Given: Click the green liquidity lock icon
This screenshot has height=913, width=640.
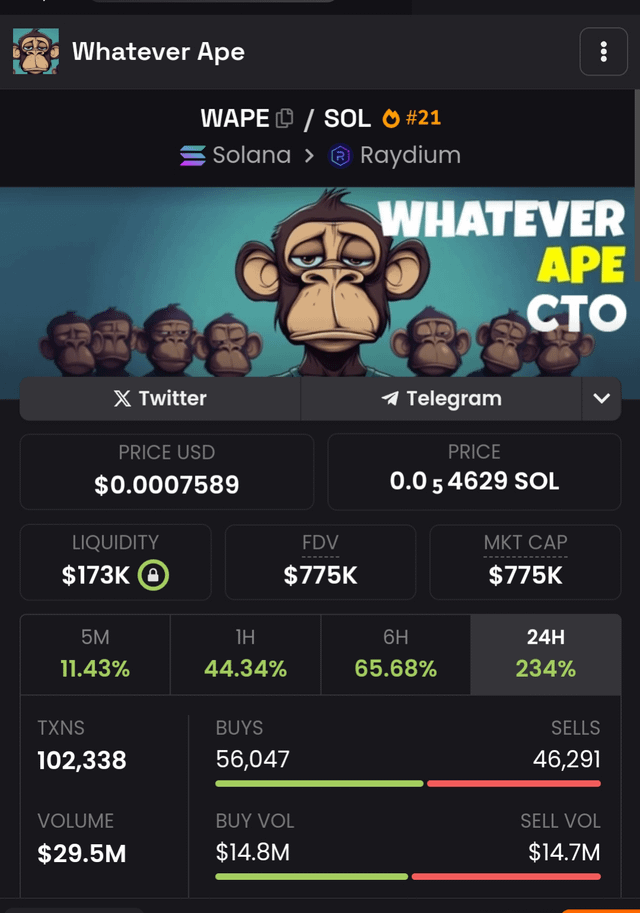Looking at the screenshot, I should coord(153,575).
